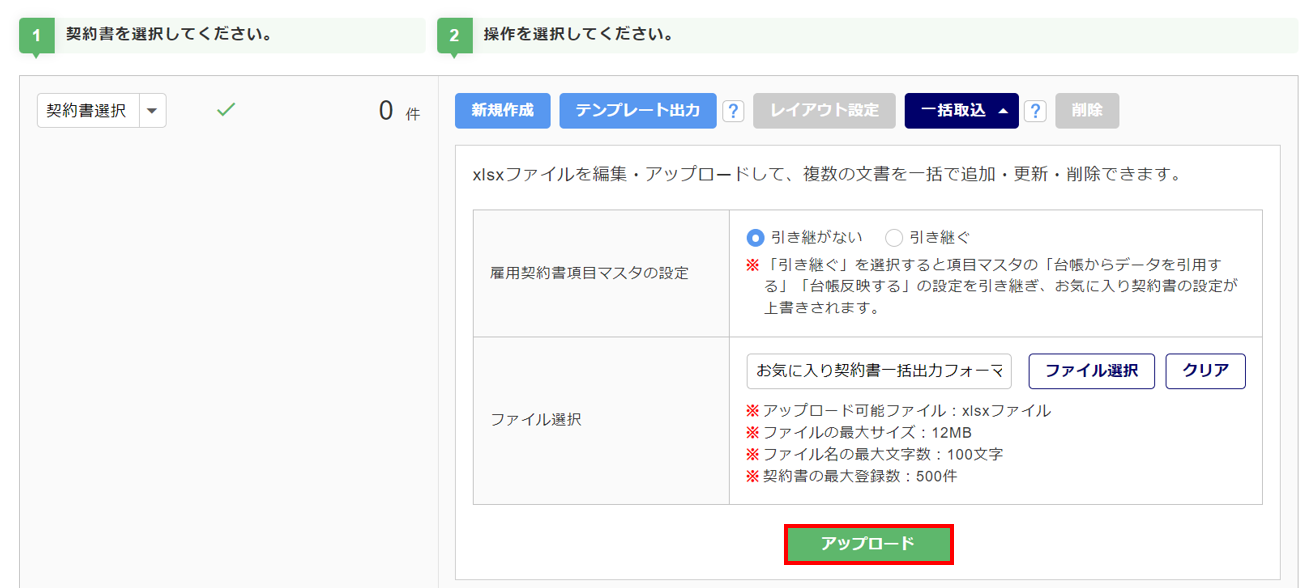Select the 引き継がない radio option

pyautogui.click(x=756, y=237)
